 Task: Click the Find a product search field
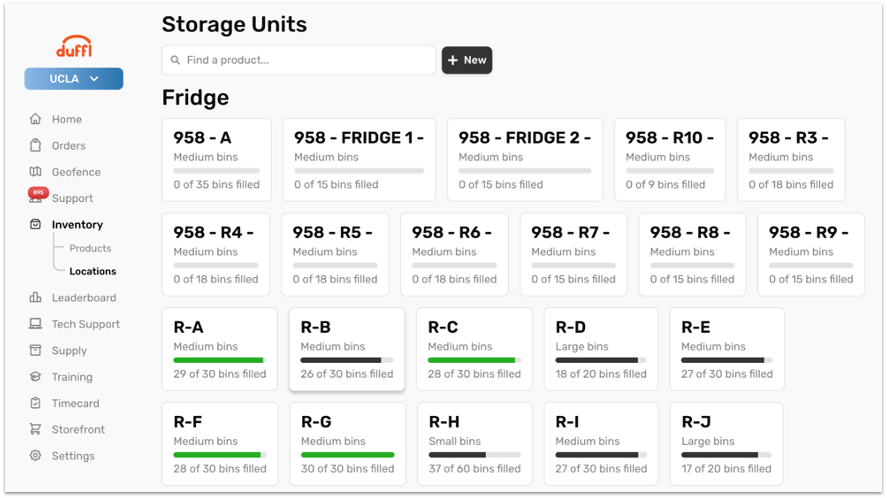pos(299,60)
